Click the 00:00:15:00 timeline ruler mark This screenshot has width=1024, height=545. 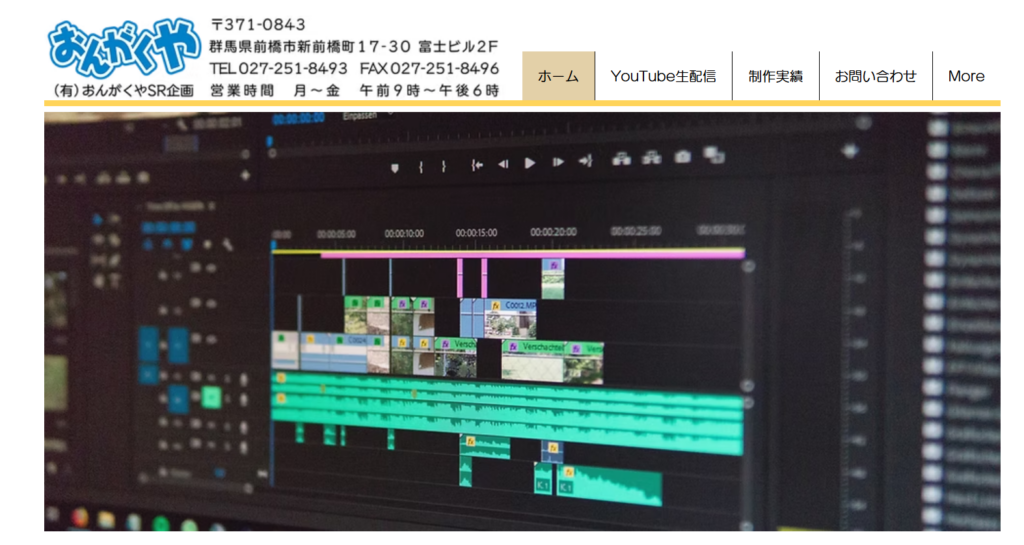[x=476, y=233]
